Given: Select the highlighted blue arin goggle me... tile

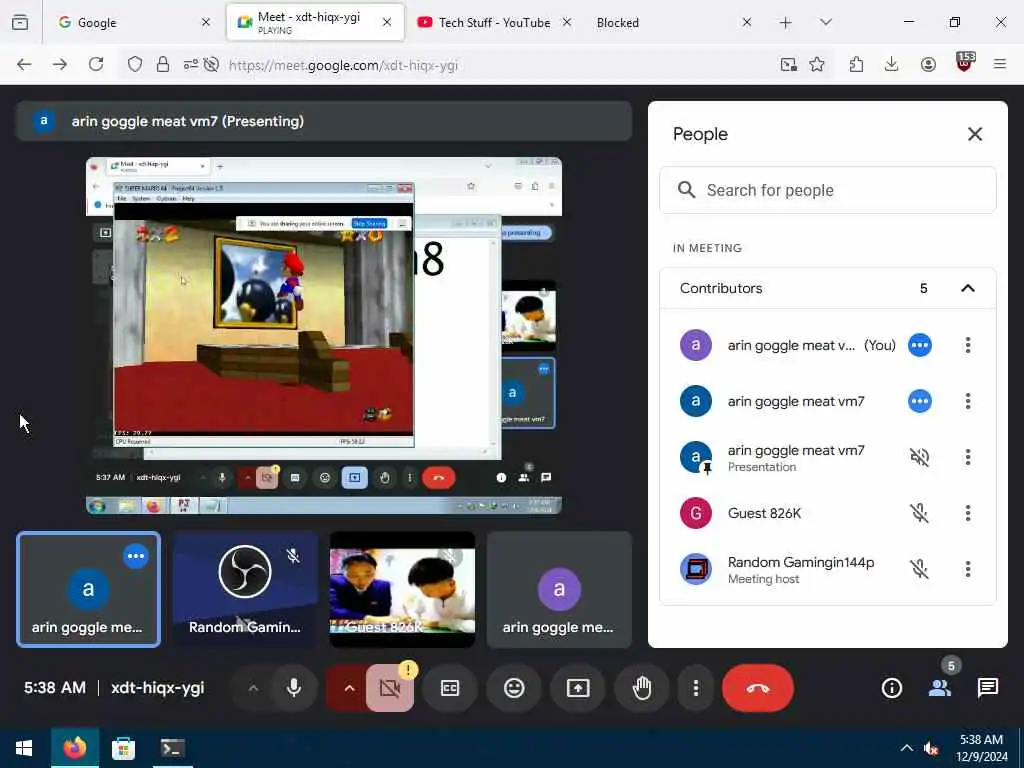Looking at the screenshot, I should tap(88, 590).
